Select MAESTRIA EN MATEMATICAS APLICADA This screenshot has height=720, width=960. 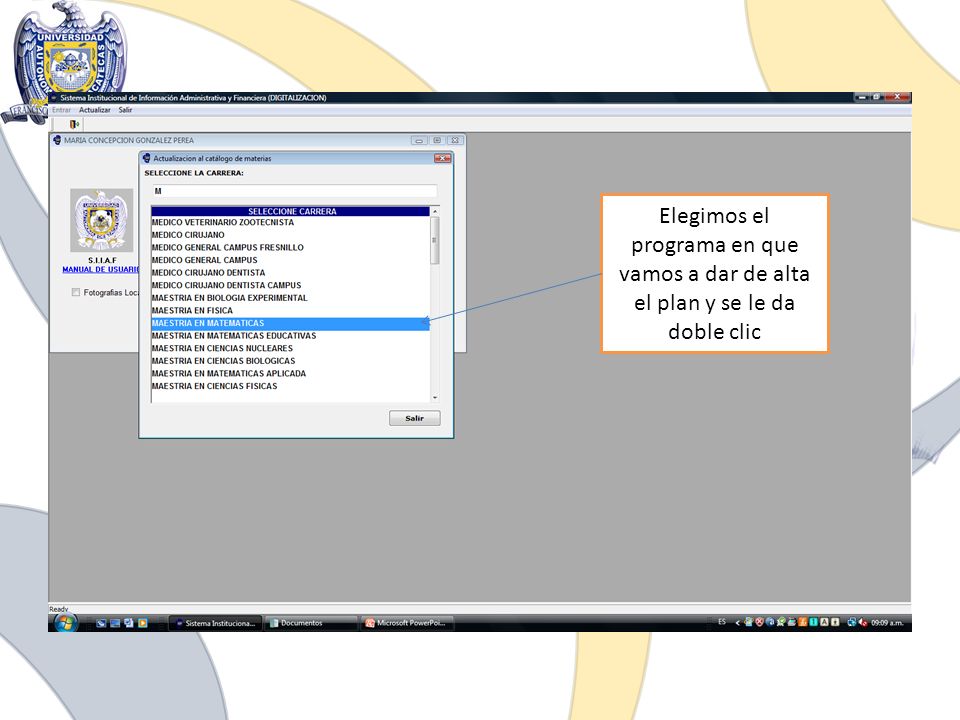point(291,373)
